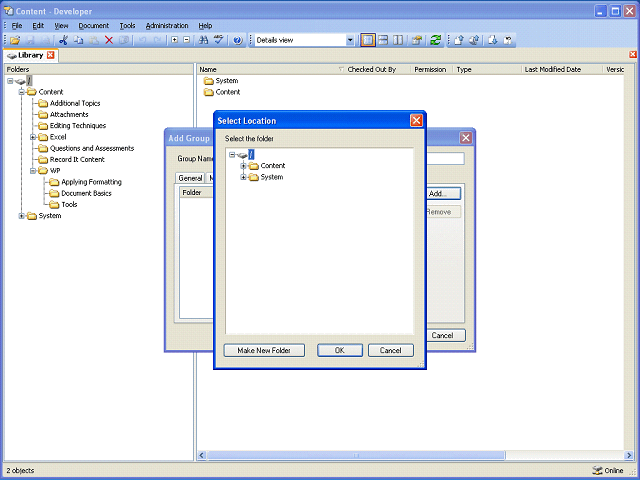Click the red Delete X icon
640x480 pixels.
[x=109, y=40]
